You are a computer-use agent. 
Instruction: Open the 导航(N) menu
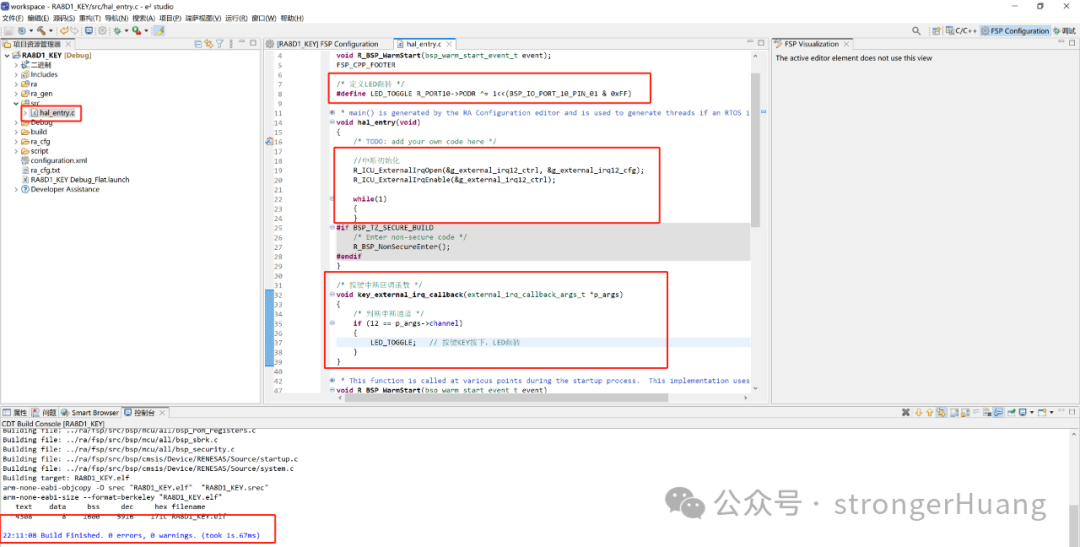tap(116, 18)
